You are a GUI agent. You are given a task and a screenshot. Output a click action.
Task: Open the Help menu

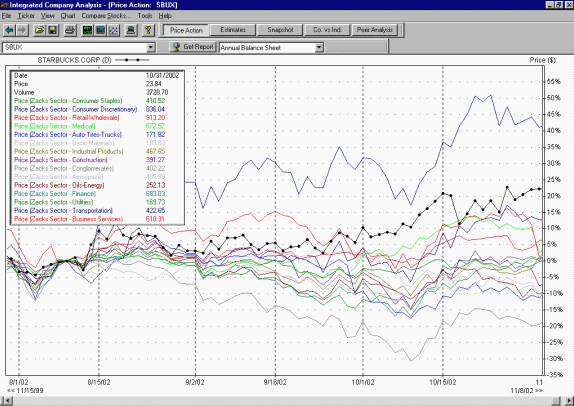click(x=165, y=16)
